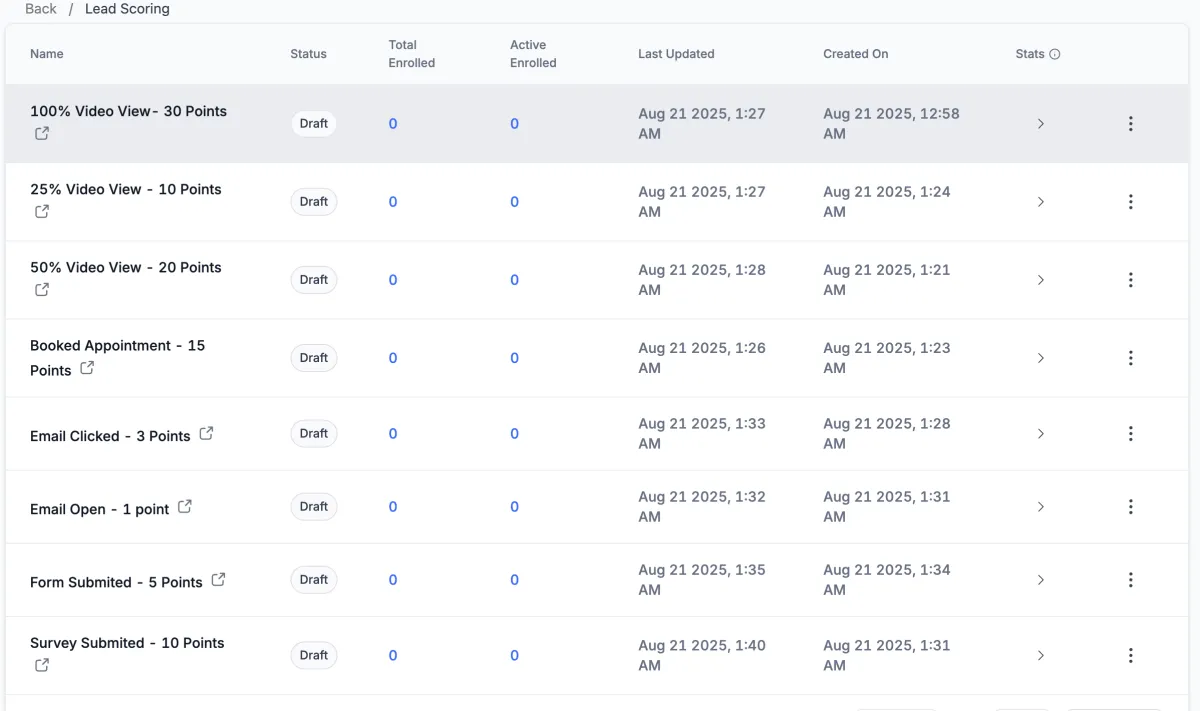Open external link icon for Booked Appointment
Screen dimensions: 1200x711
(x=87, y=368)
